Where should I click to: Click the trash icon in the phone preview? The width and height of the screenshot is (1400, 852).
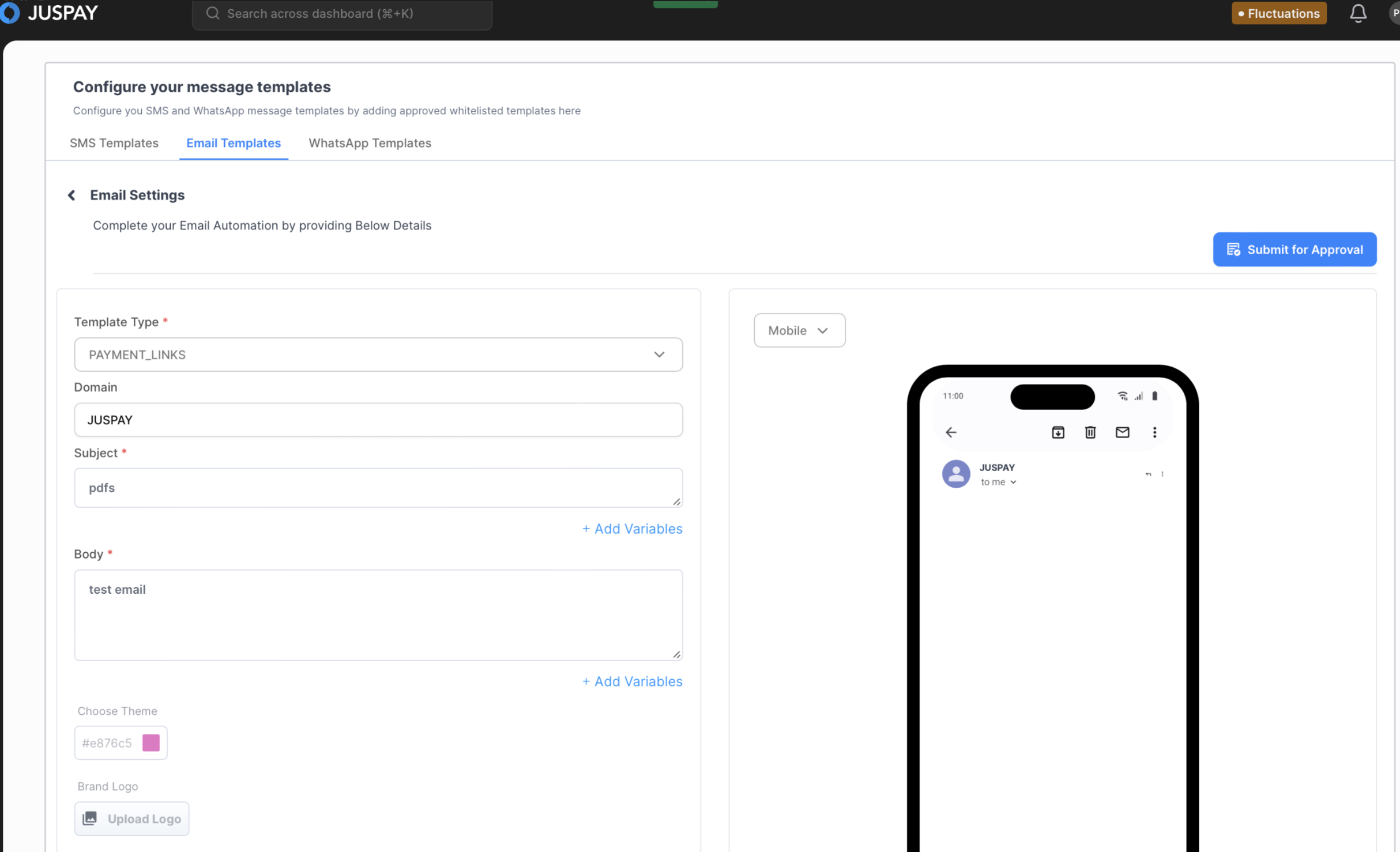[1090, 432]
